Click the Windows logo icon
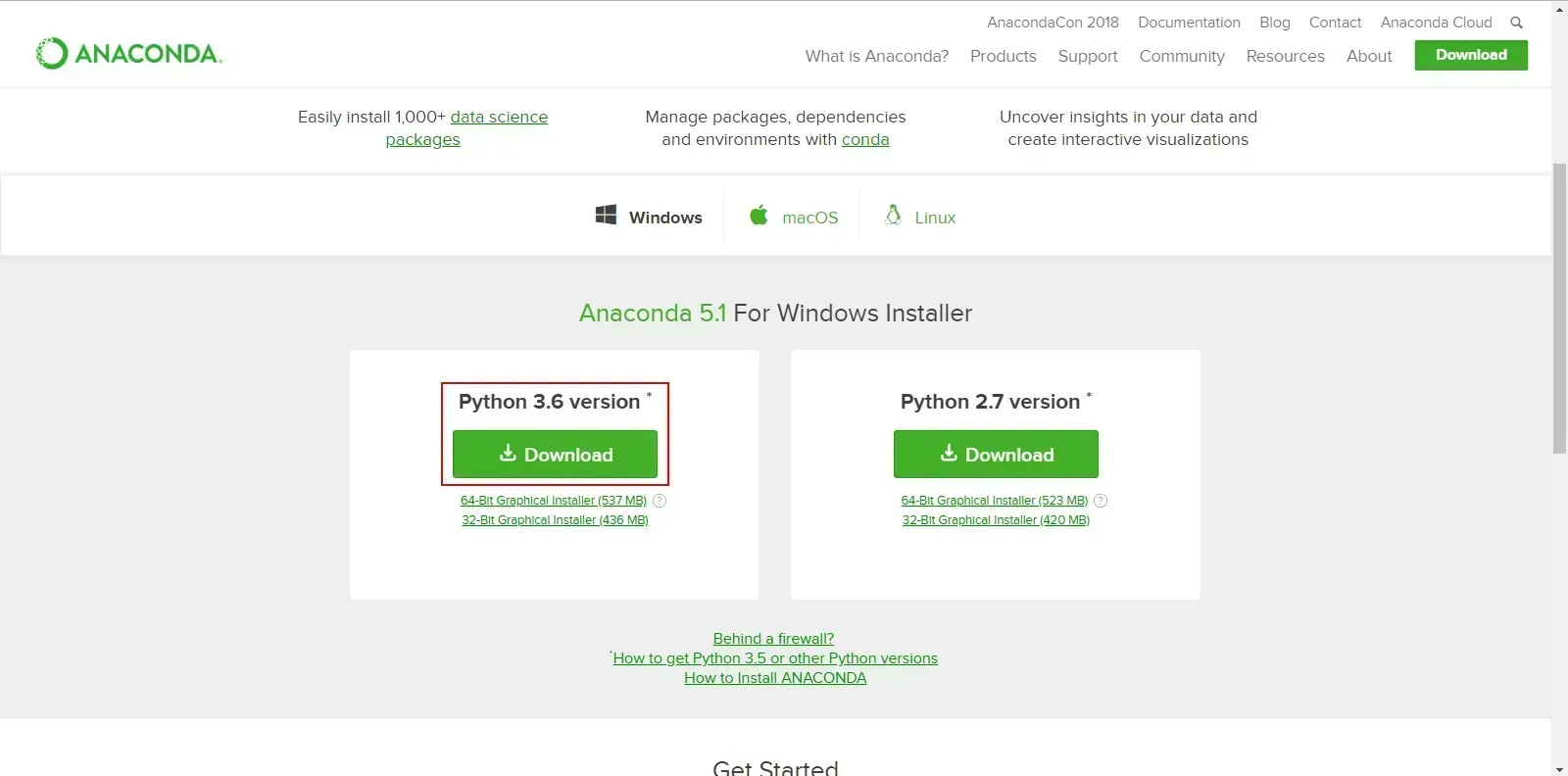The width and height of the screenshot is (1568, 776). pyautogui.click(x=606, y=215)
